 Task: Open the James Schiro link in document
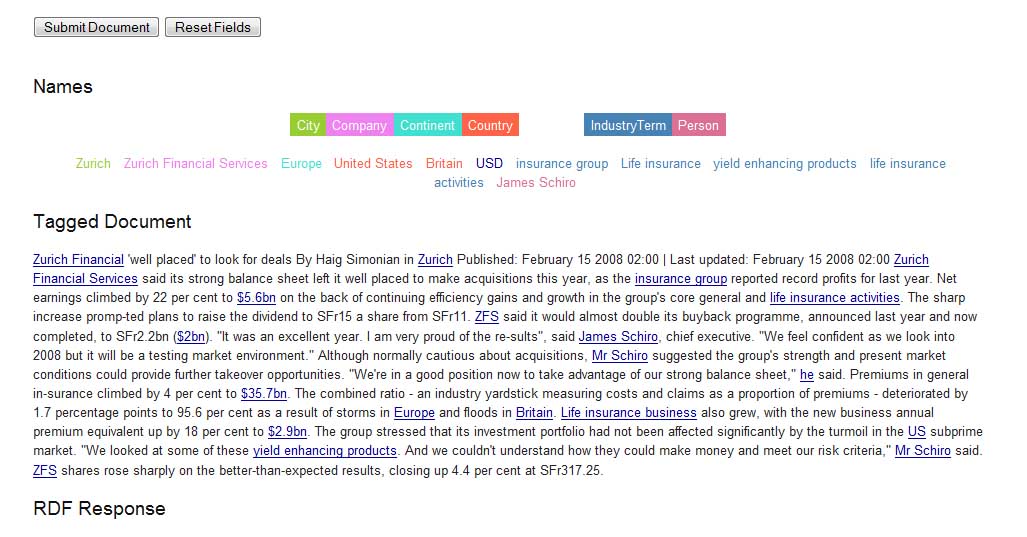[618, 336]
